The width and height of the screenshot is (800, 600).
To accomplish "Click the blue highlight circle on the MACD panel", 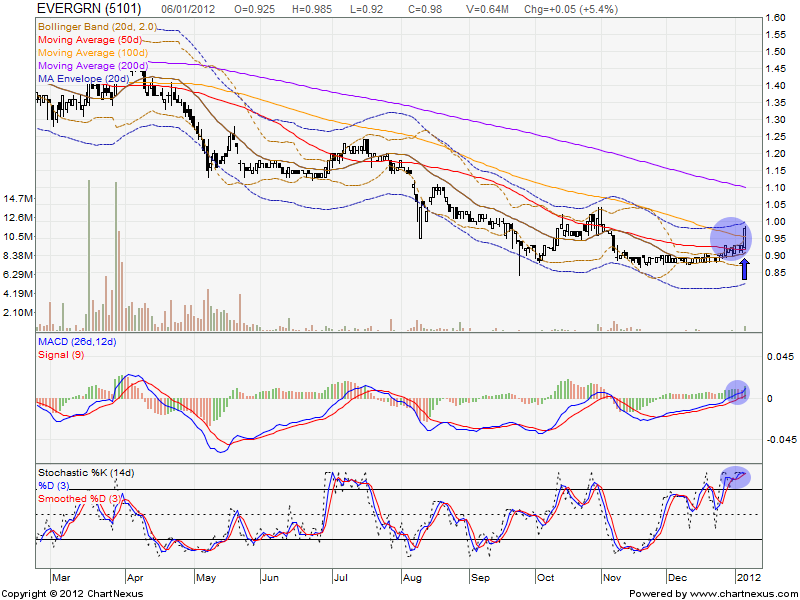I will 737,391.
